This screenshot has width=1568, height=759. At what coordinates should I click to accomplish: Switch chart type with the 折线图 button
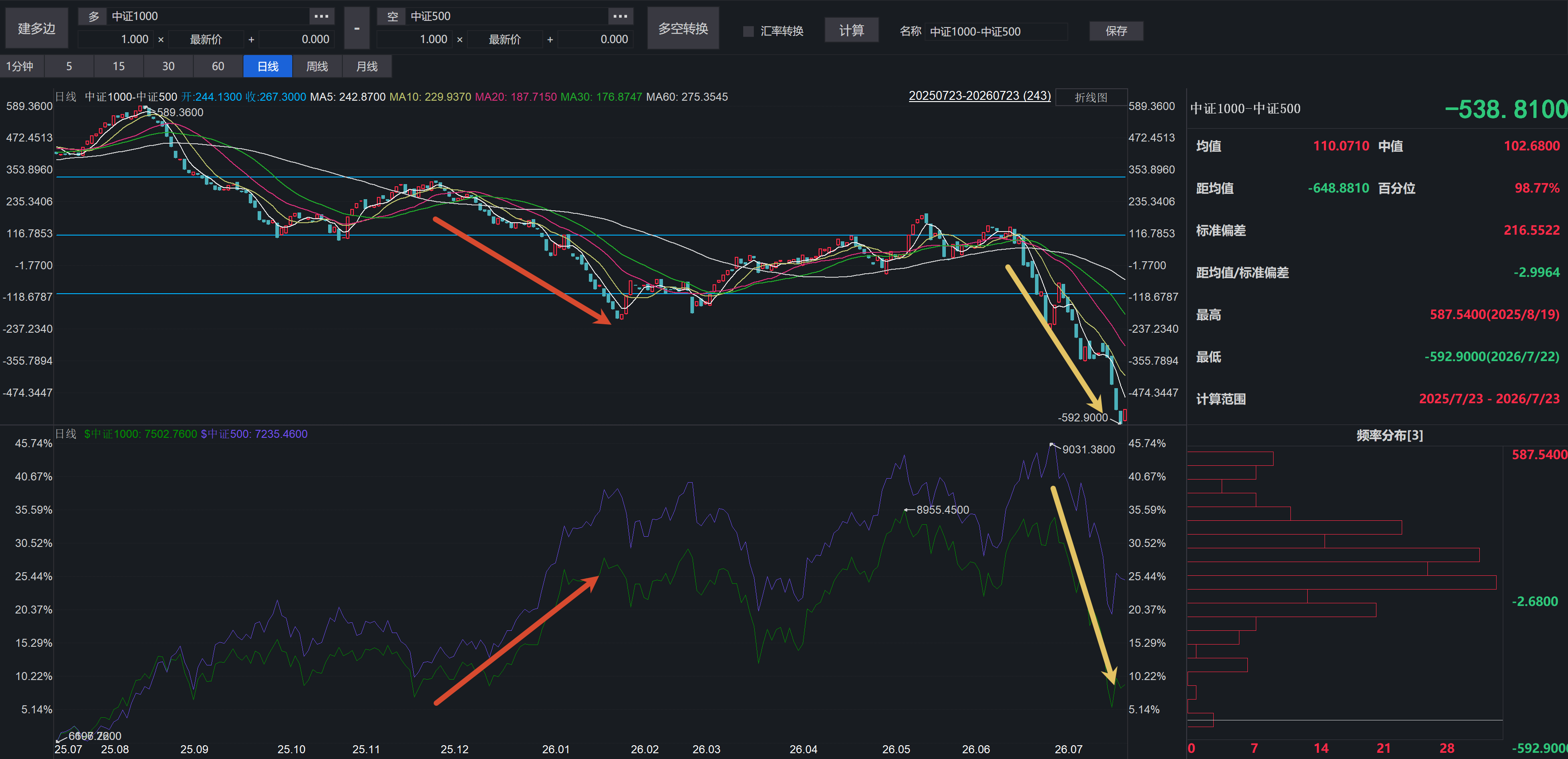click(x=1091, y=98)
